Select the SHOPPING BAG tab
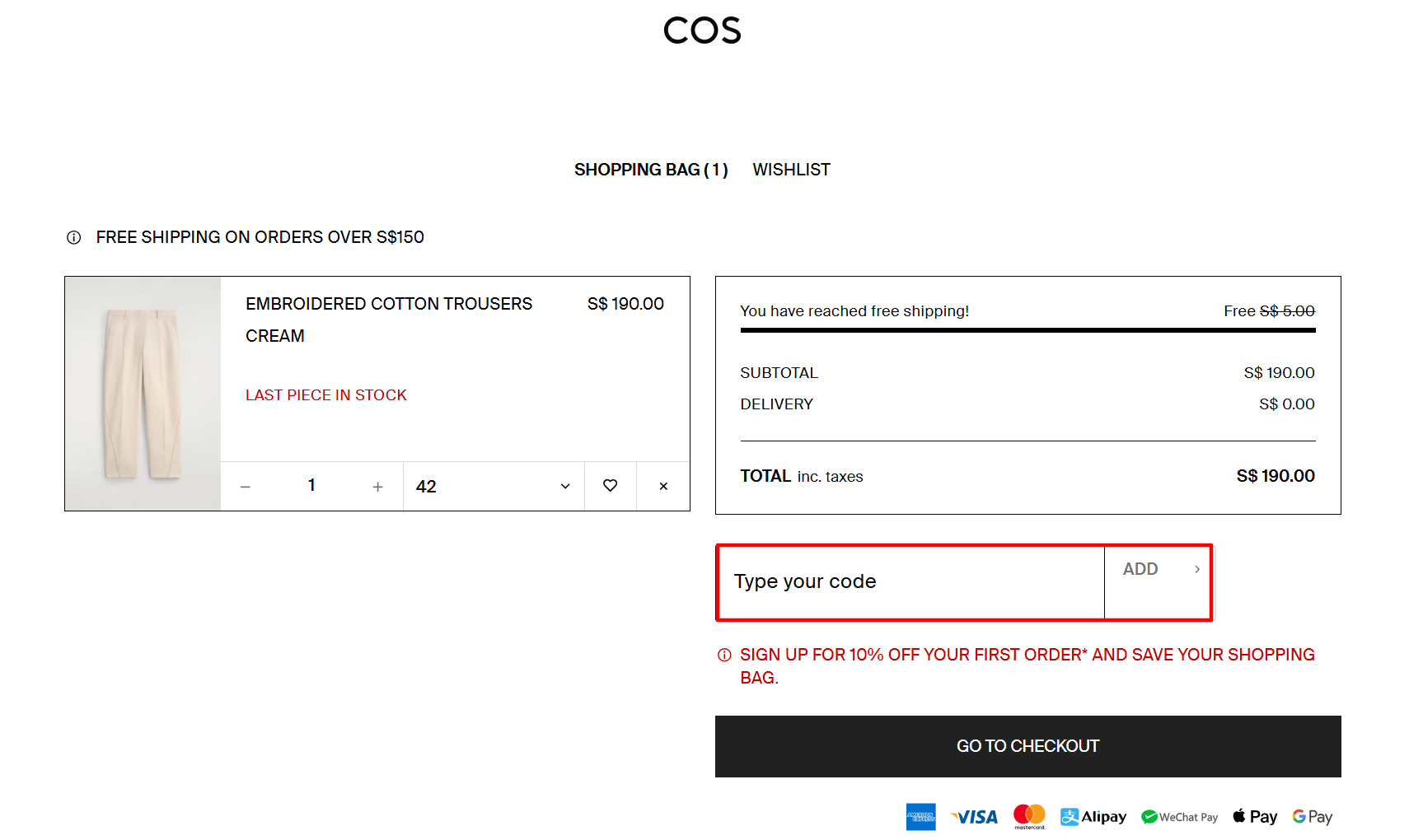Viewport: 1409px width, 840px height. (x=652, y=170)
